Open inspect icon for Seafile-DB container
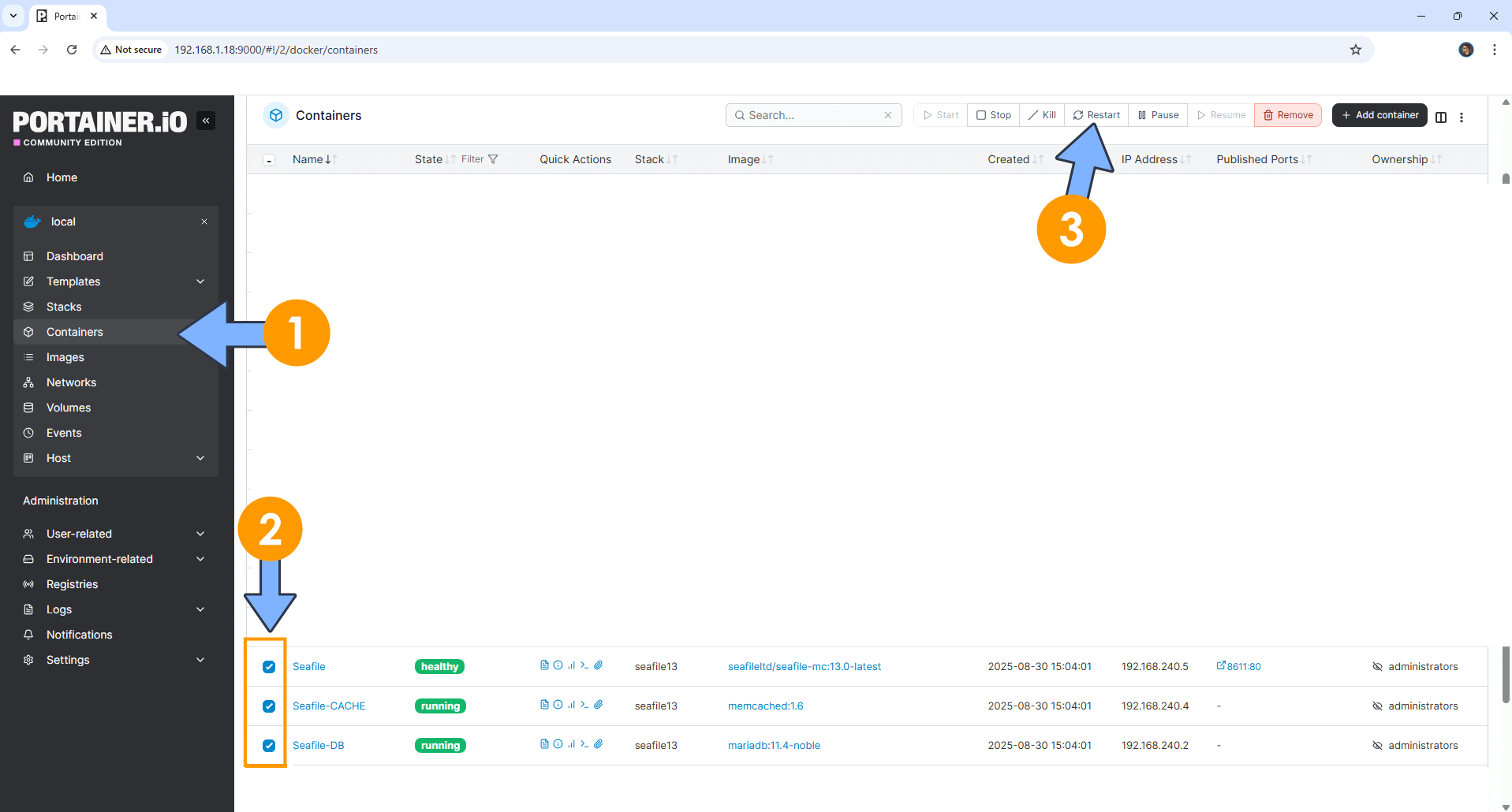This screenshot has height=812, width=1512. click(x=558, y=744)
